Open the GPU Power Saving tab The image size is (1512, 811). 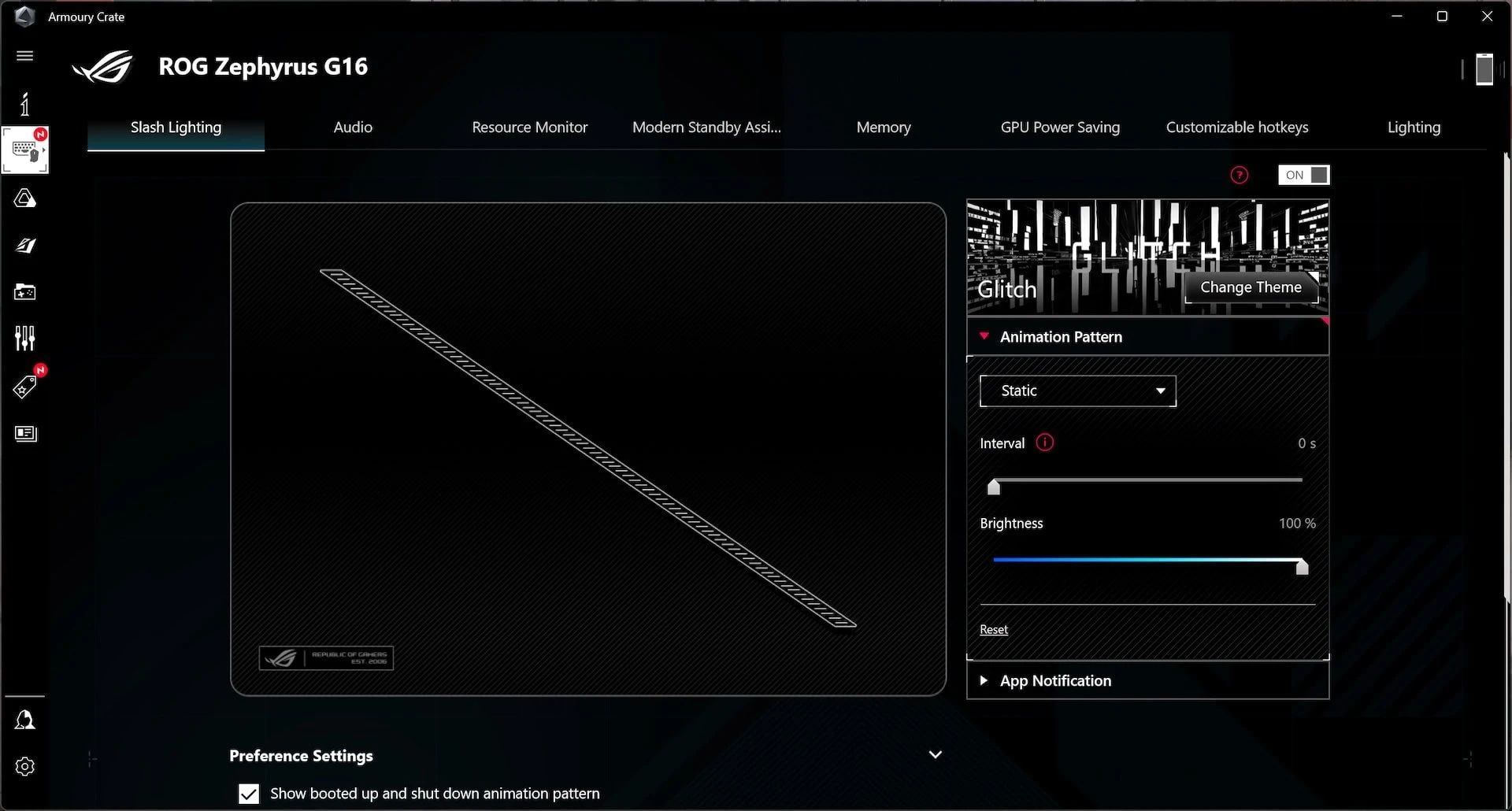pos(1060,128)
